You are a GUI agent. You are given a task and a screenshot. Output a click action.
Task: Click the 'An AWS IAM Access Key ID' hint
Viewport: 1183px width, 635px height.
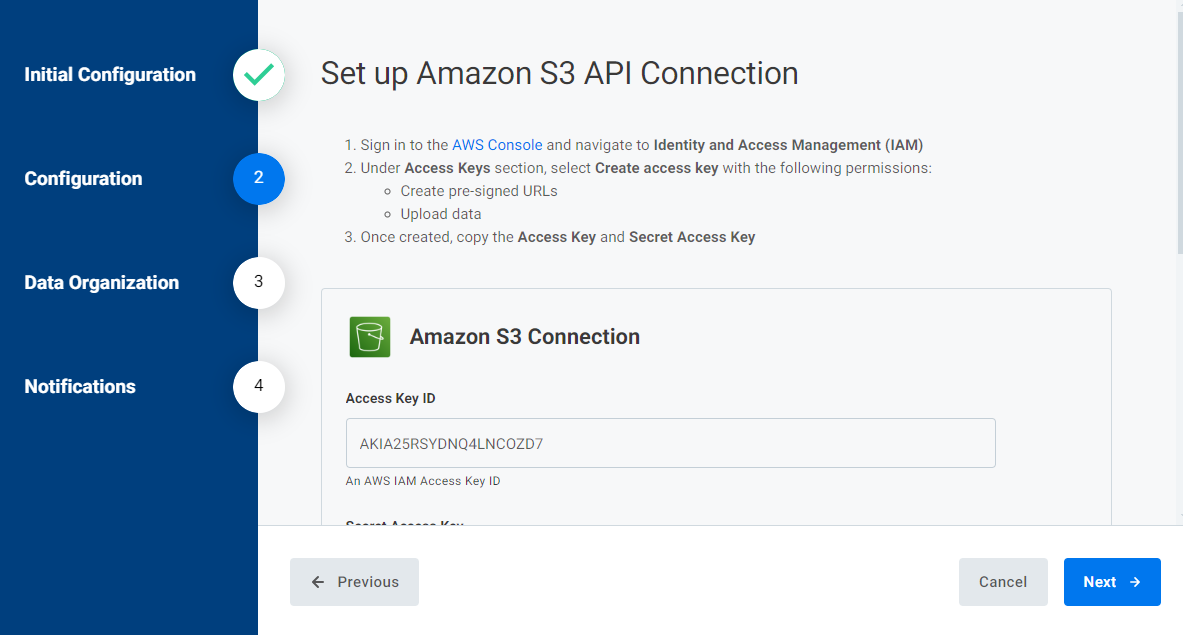(x=422, y=481)
